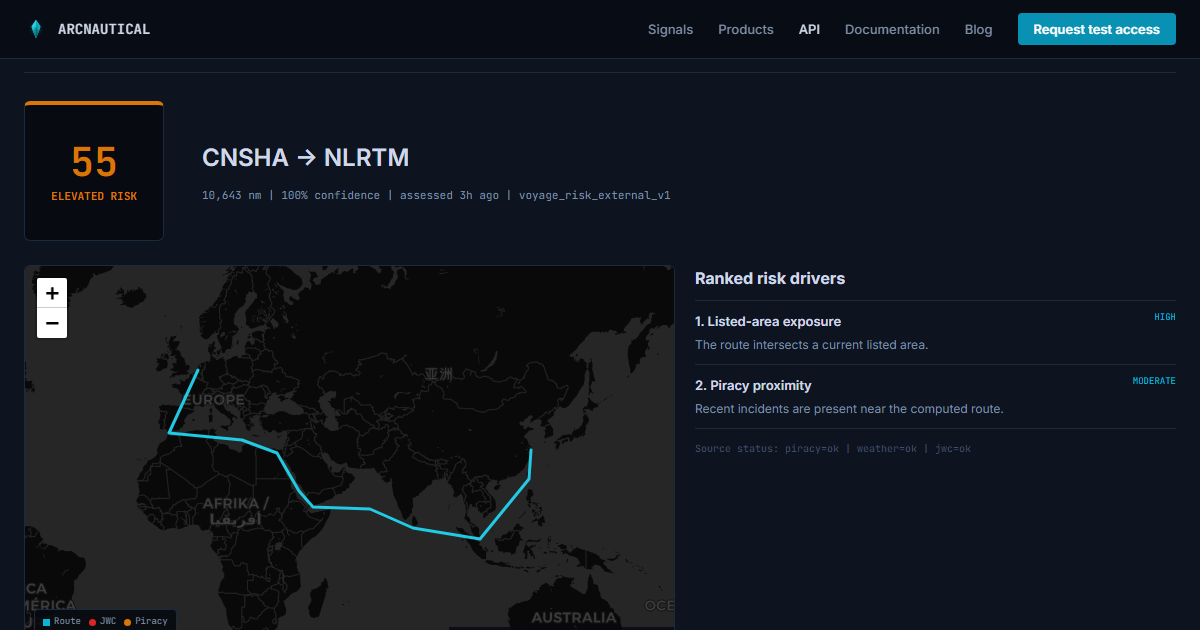This screenshot has width=1200, height=630.
Task: Open the Signals nav item
Action: pos(670,29)
